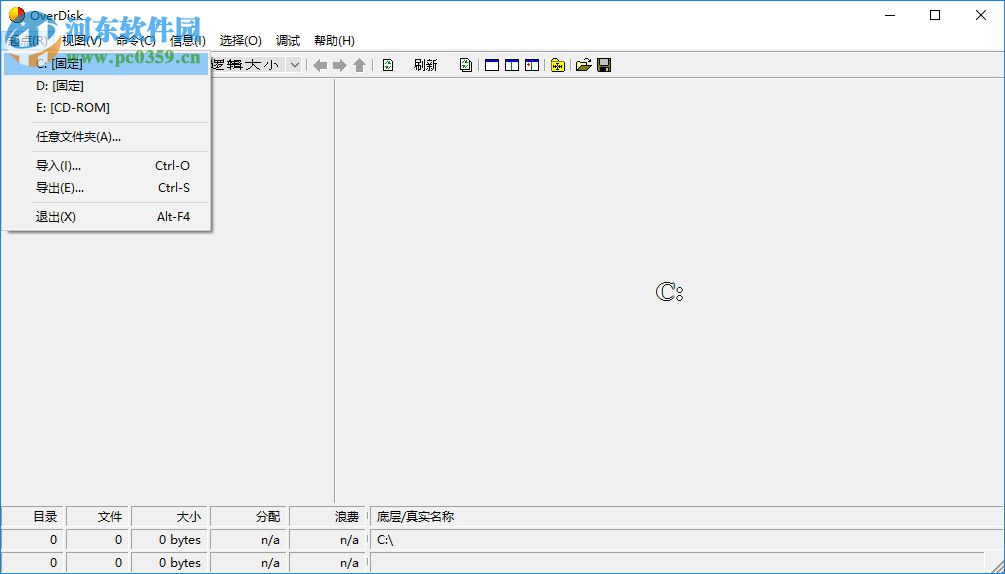Open the 调试 menu

point(288,41)
